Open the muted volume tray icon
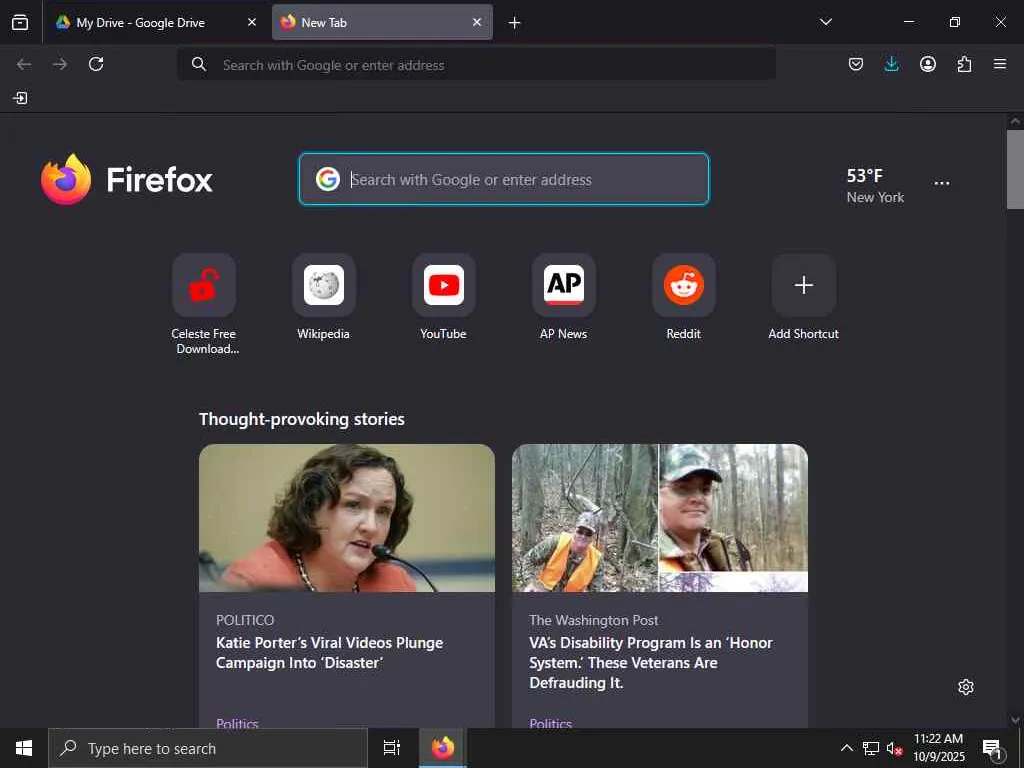The width and height of the screenshot is (1024, 768). [x=895, y=748]
